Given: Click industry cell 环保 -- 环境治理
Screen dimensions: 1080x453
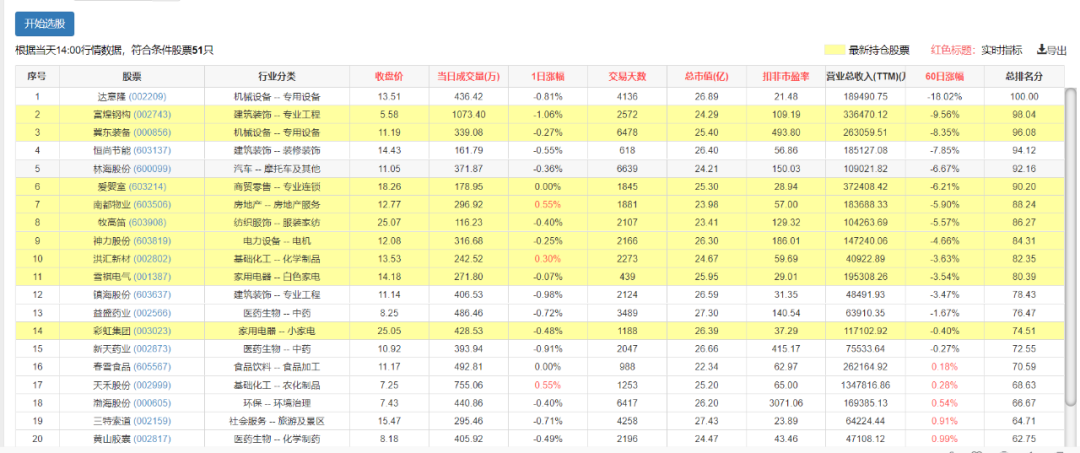Looking at the screenshot, I should coord(278,403).
